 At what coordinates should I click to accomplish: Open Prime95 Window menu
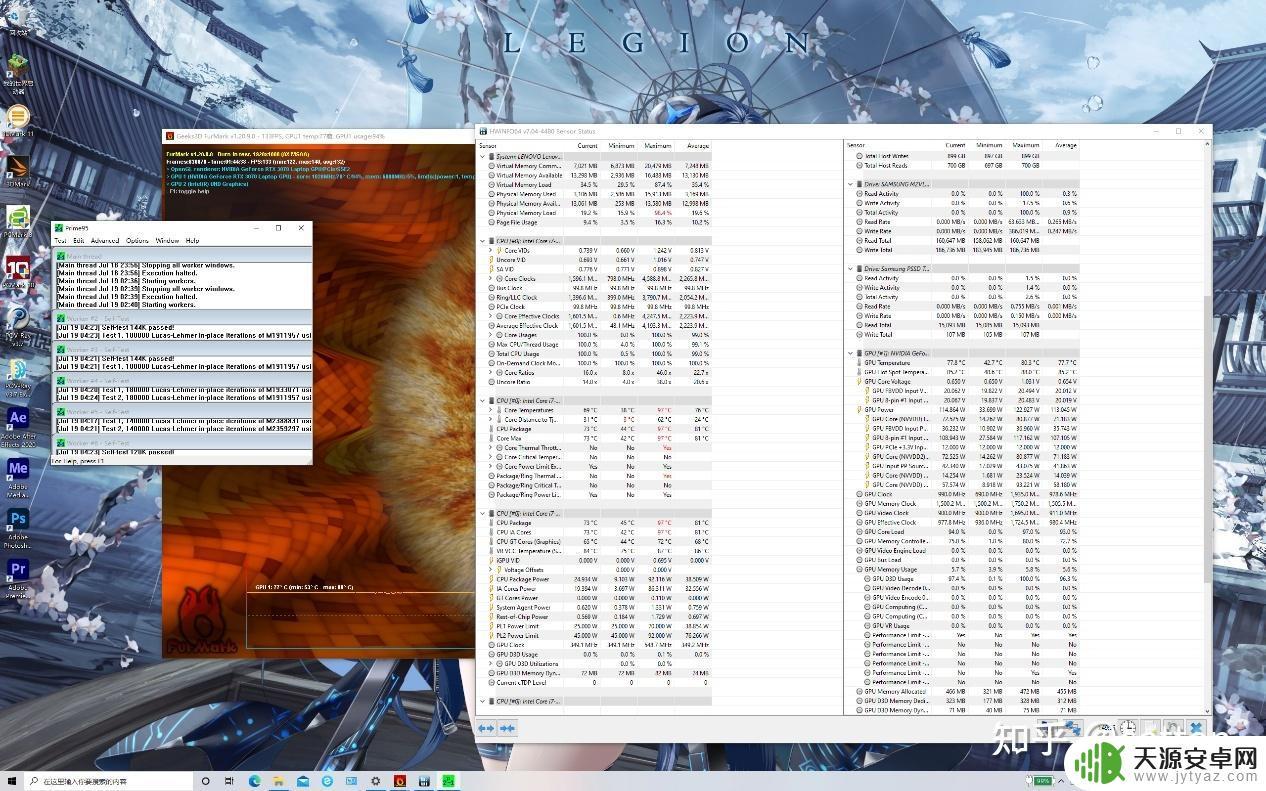(x=167, y=240)
